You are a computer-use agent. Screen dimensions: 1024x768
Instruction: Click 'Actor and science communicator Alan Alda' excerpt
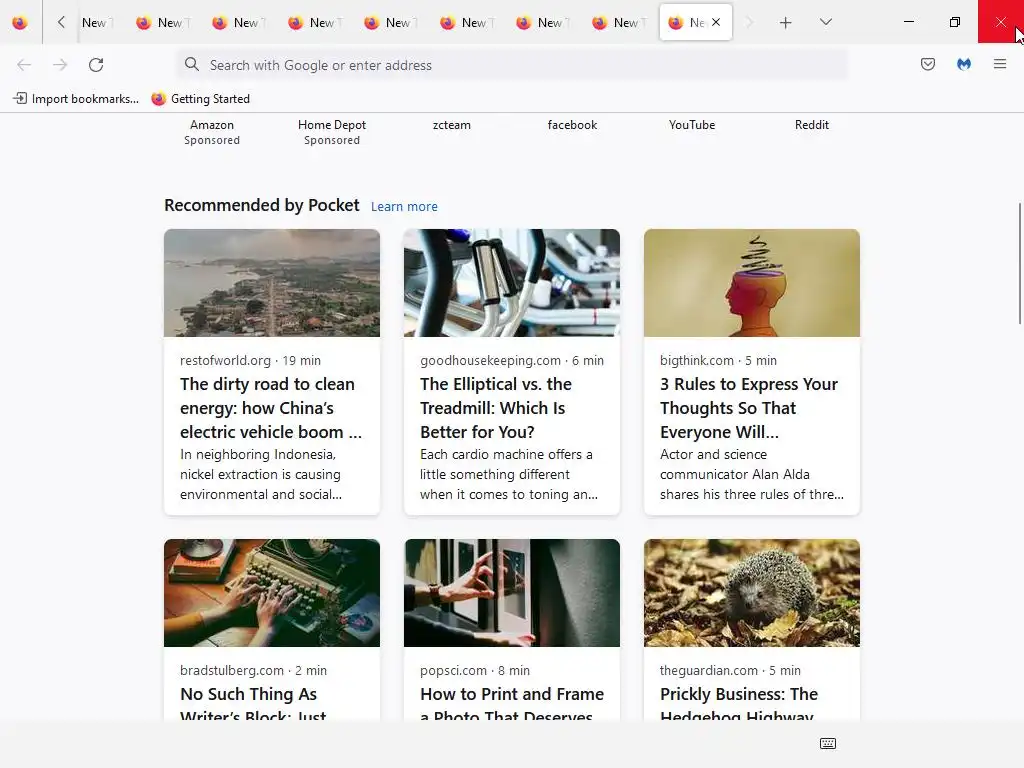[x=752, y=475]
